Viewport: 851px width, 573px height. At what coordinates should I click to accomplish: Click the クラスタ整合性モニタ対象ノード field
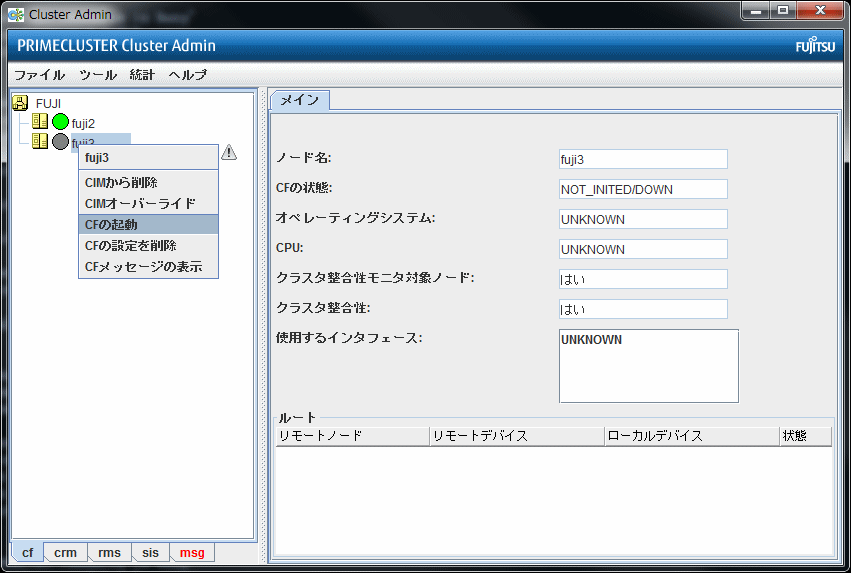[x=643, y=279]
